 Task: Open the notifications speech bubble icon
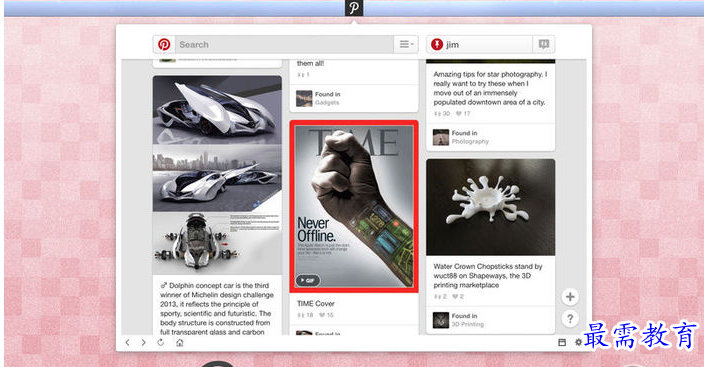[x=544, y=45]
